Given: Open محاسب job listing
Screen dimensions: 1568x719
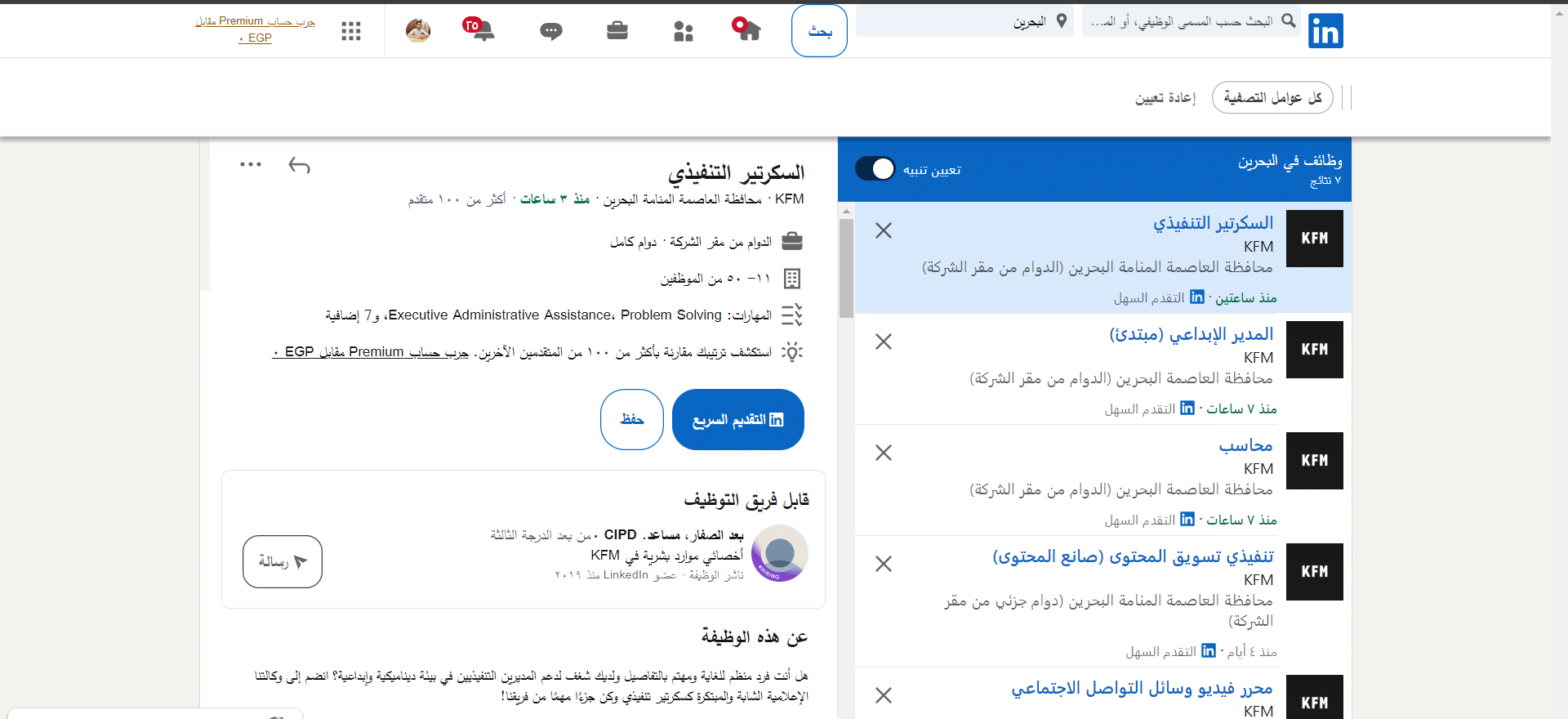Looking at the screenshot, I should point(1246,446).
